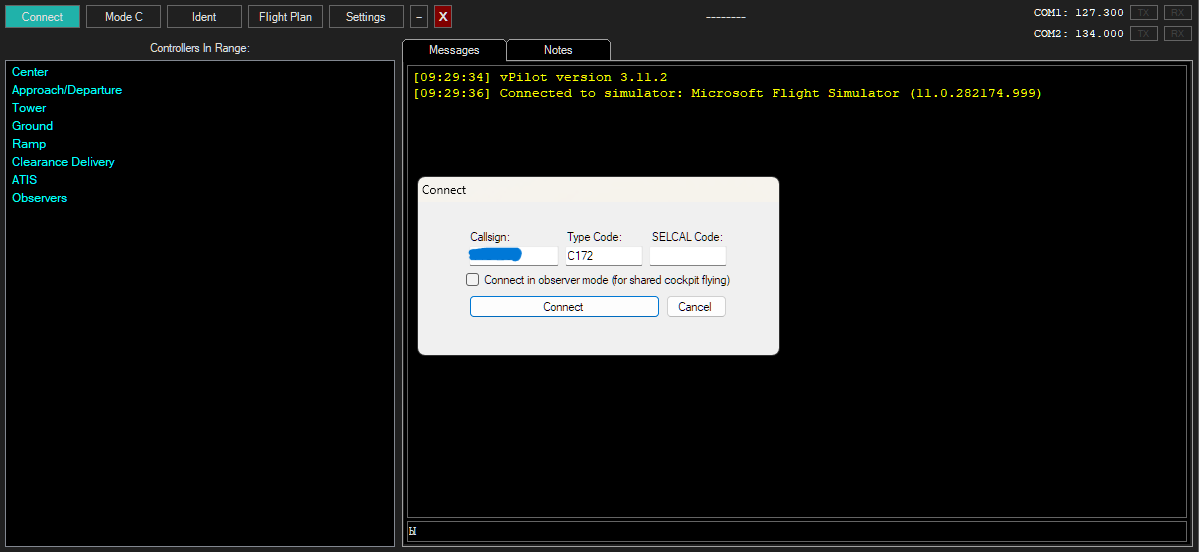Expand the Approach/Departure controllers group

67,90
